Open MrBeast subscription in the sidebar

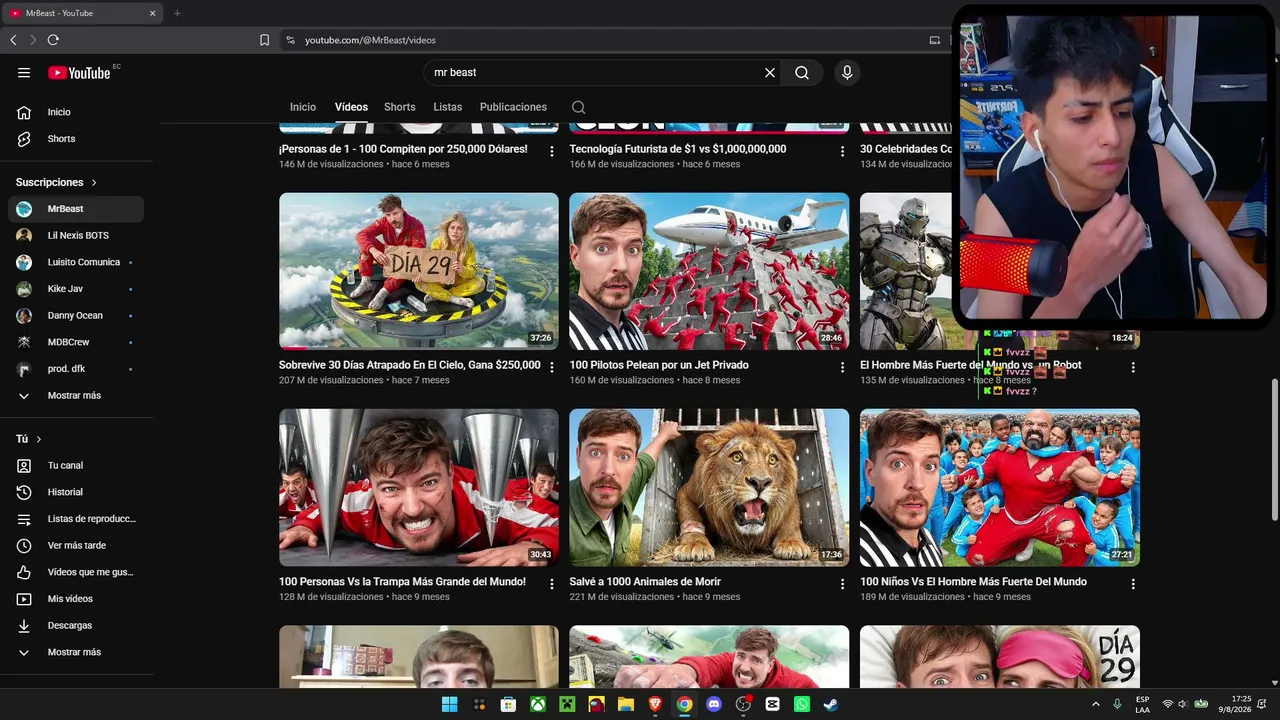[76, 209]
